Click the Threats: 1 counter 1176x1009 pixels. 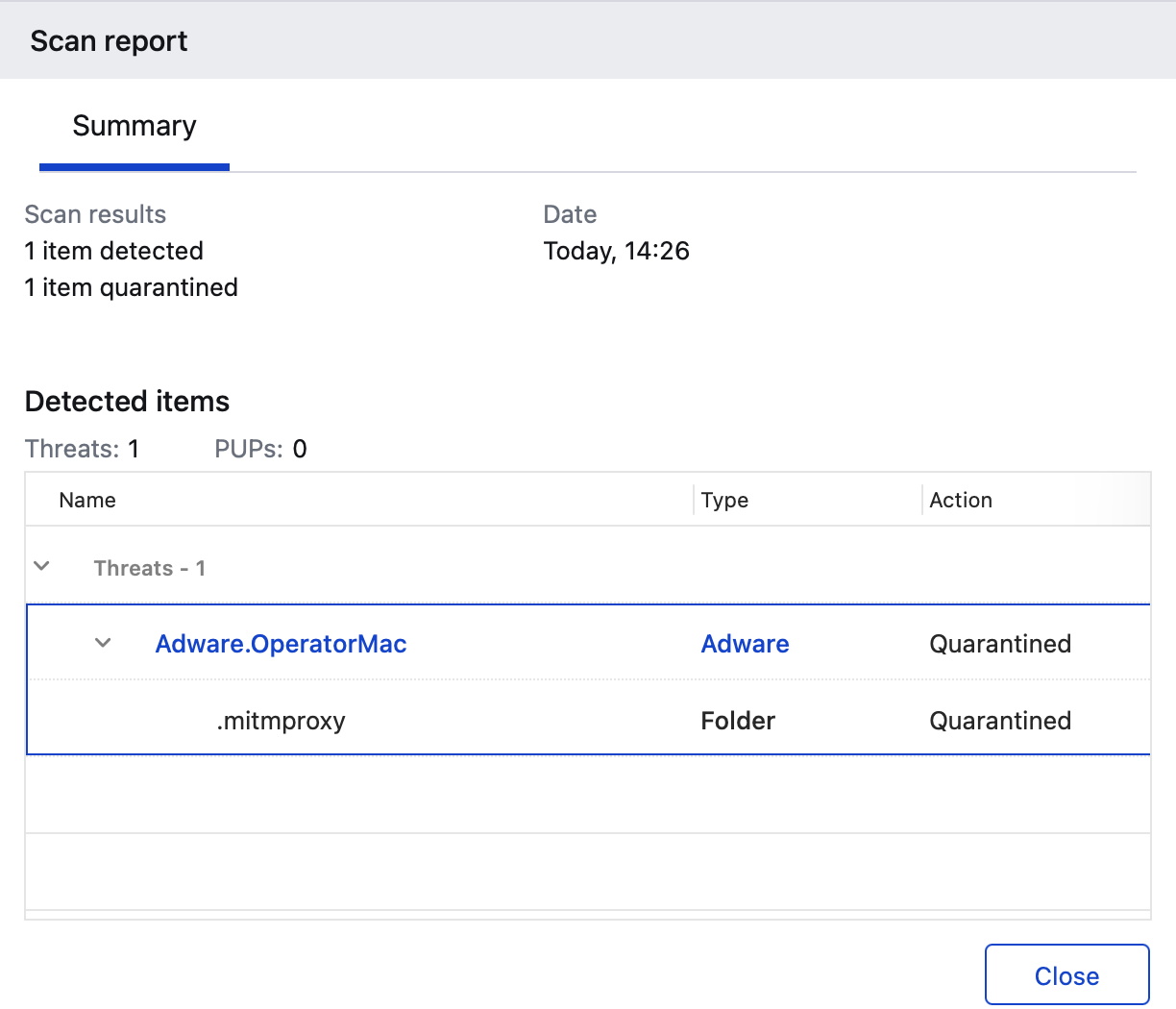pyautogui.click(x=83, y=449)
